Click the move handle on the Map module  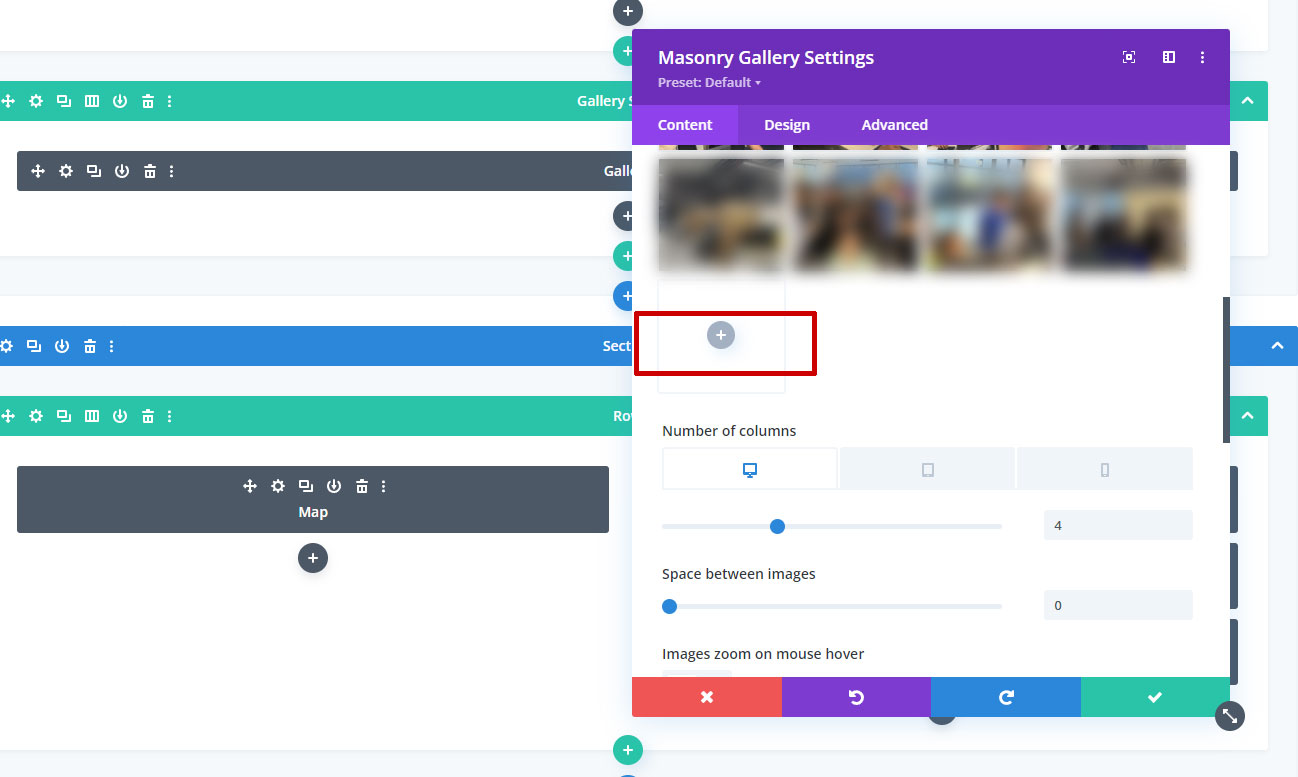[x=250, y=486]
